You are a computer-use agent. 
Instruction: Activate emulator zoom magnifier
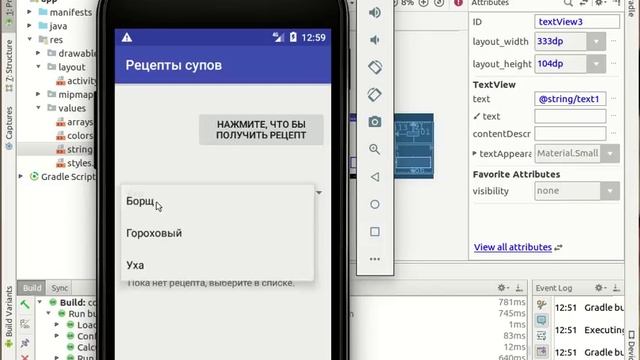[x=375, y=149]
